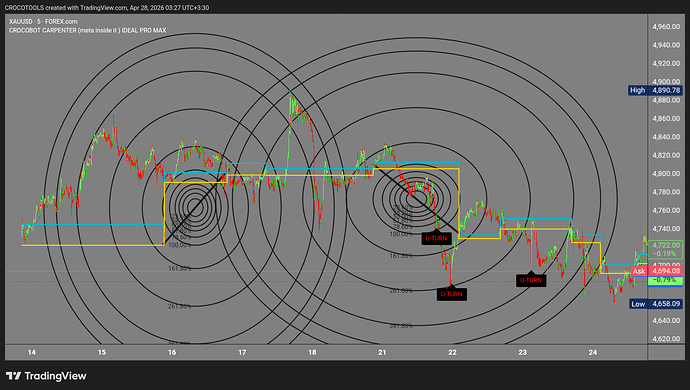Click the 4,620.00 price scale label
690x390 pixels.
pos(666,339)
